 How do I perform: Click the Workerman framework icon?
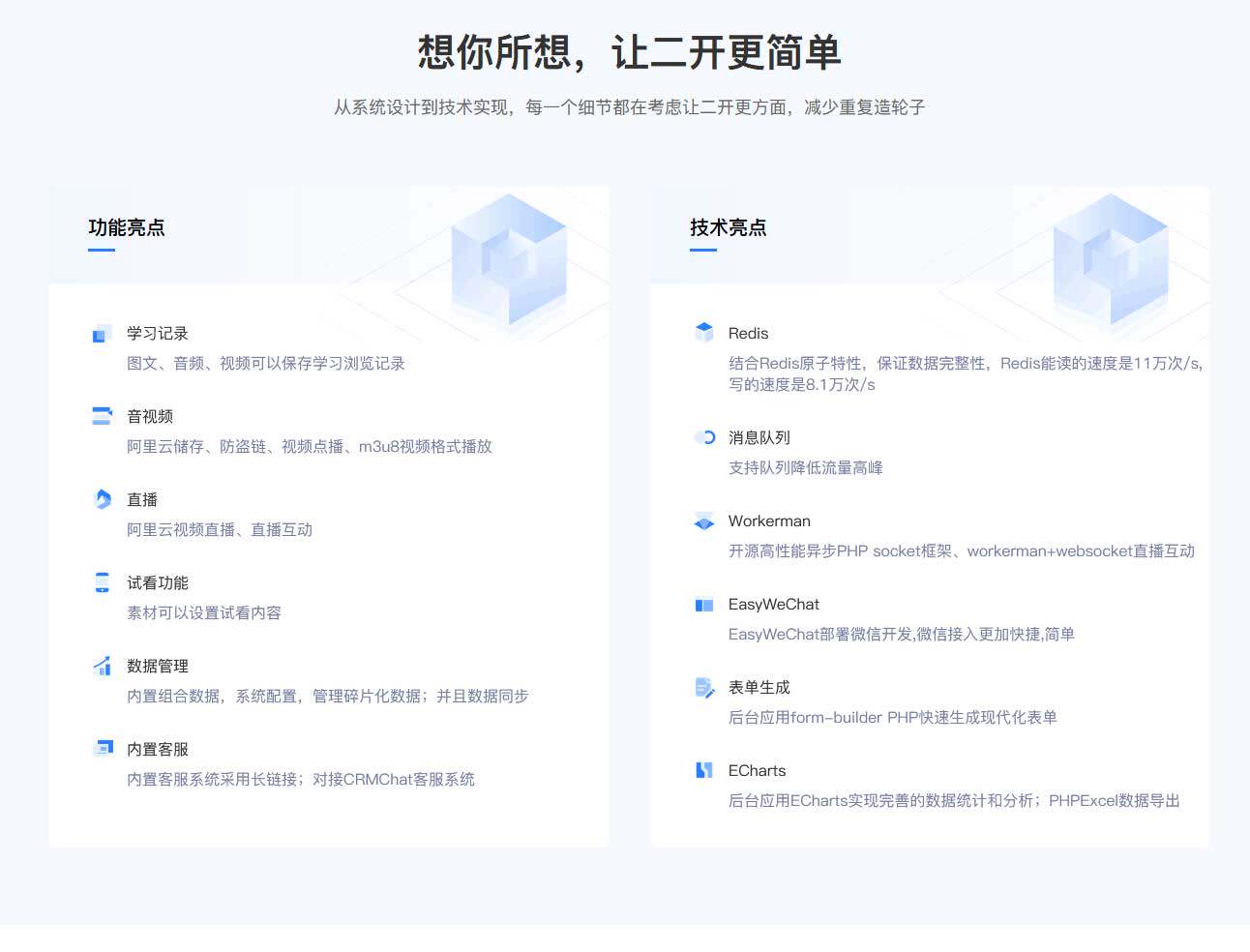704,521
